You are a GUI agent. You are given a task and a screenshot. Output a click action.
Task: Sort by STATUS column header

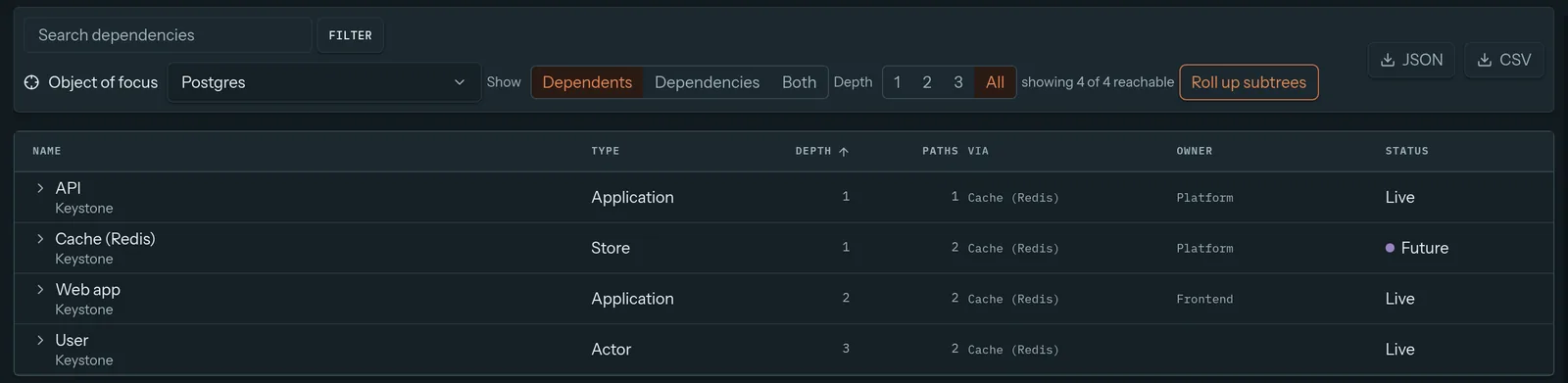point(1406,151)
